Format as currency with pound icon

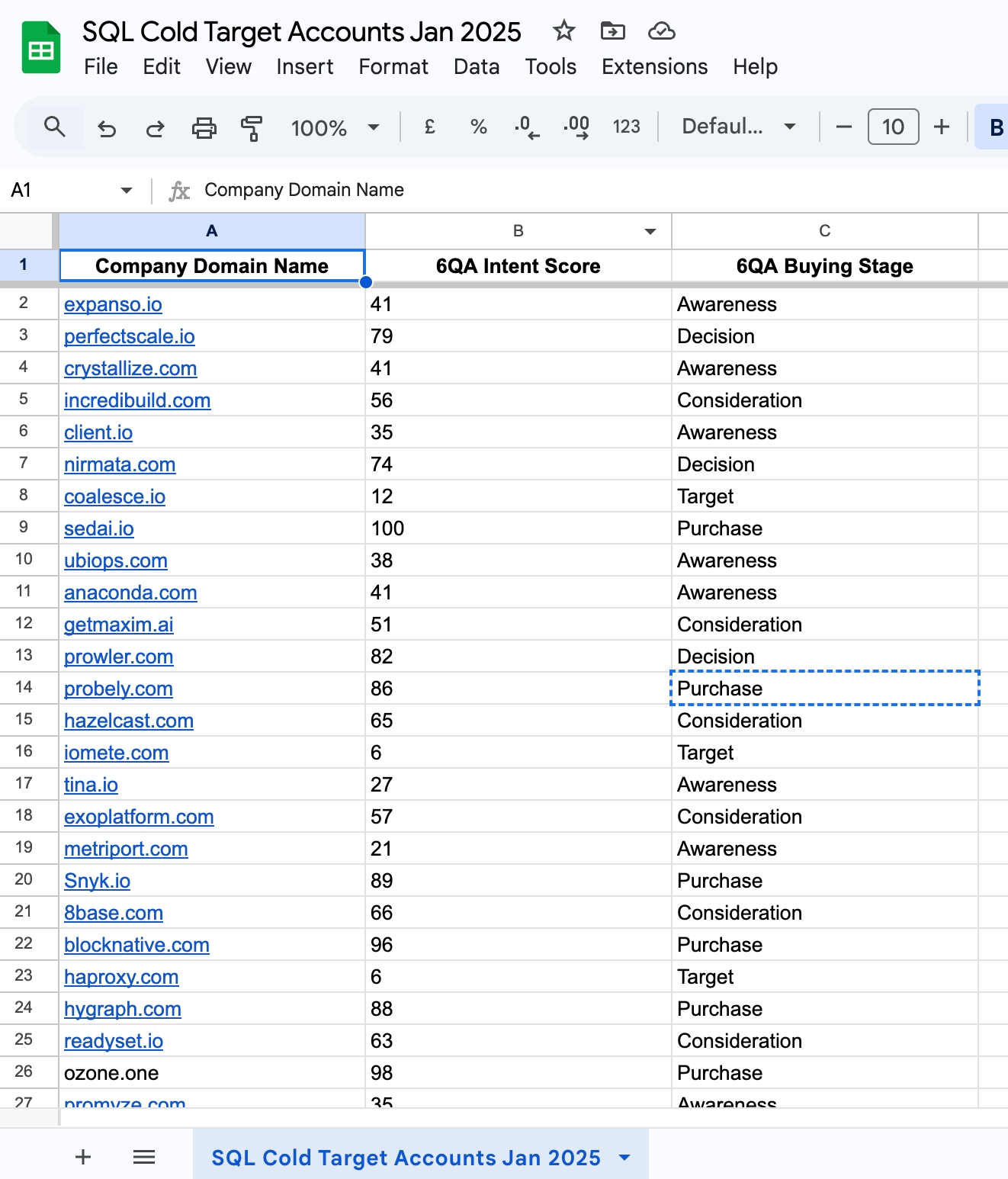(429, 127)
